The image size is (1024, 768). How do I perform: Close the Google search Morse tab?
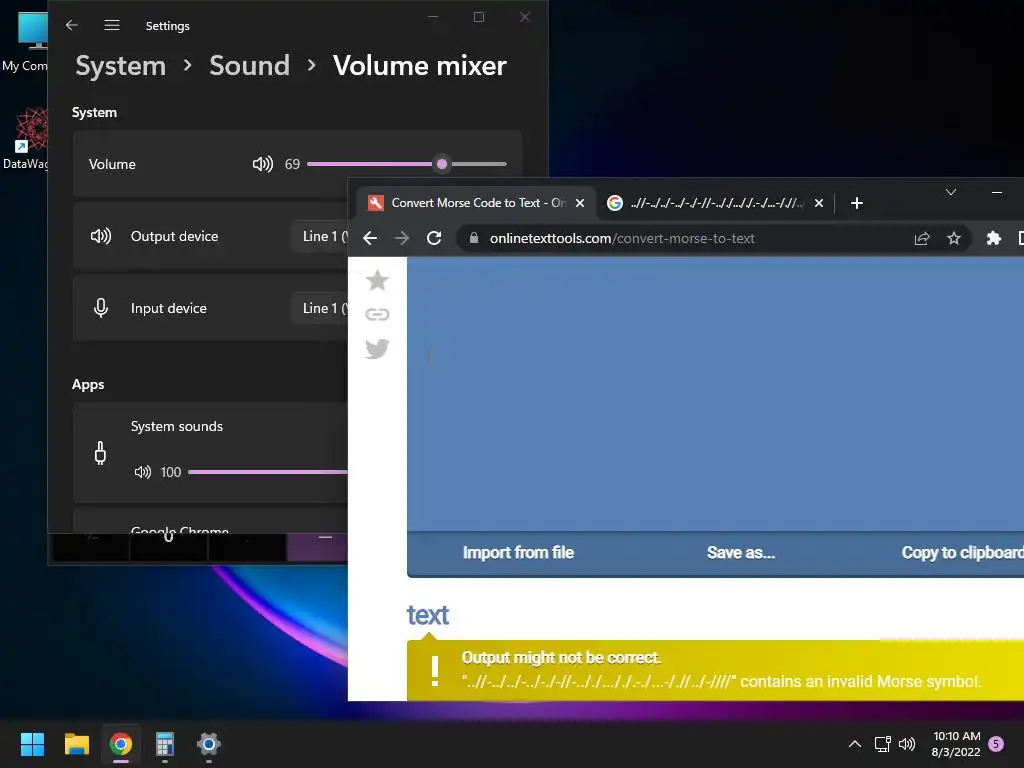tap(818, 203)
